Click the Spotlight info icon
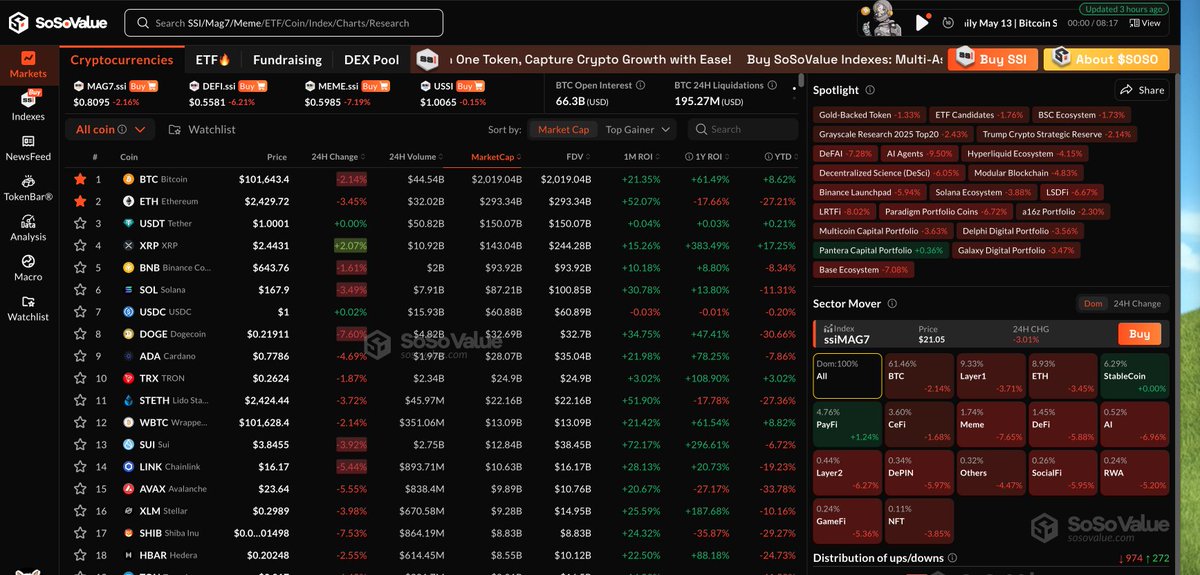1200x575 pixels. click(870, 90)
